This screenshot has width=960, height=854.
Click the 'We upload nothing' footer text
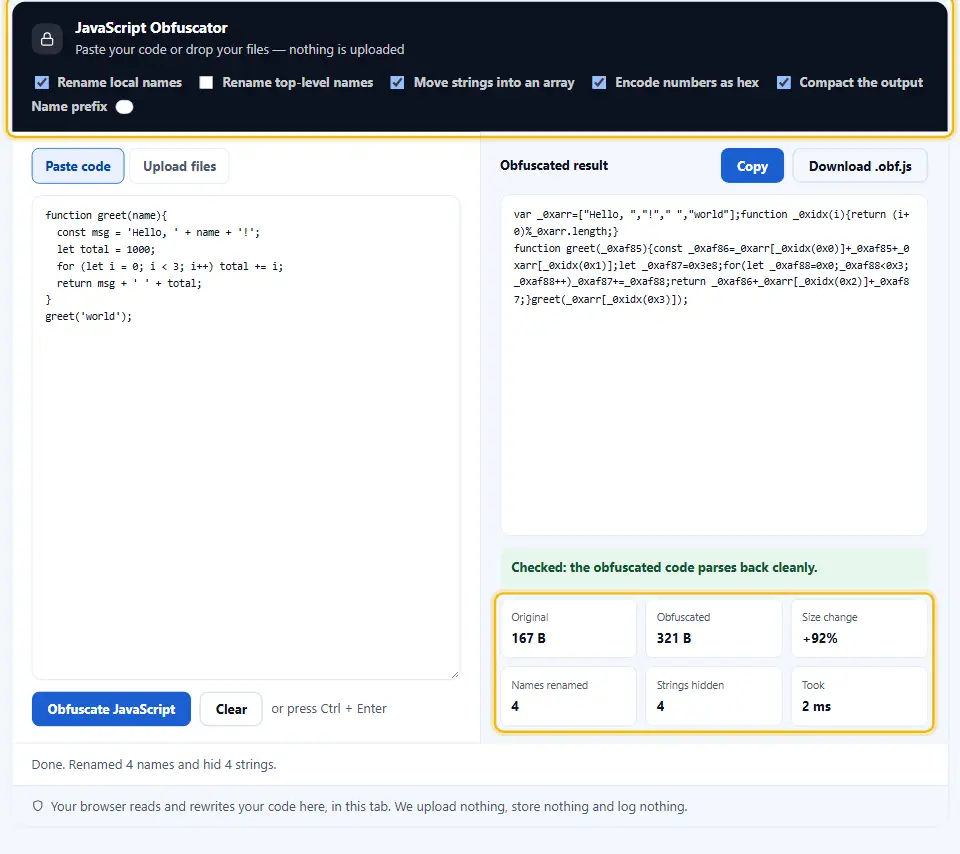pyautogui.click(x=450, y=806)
